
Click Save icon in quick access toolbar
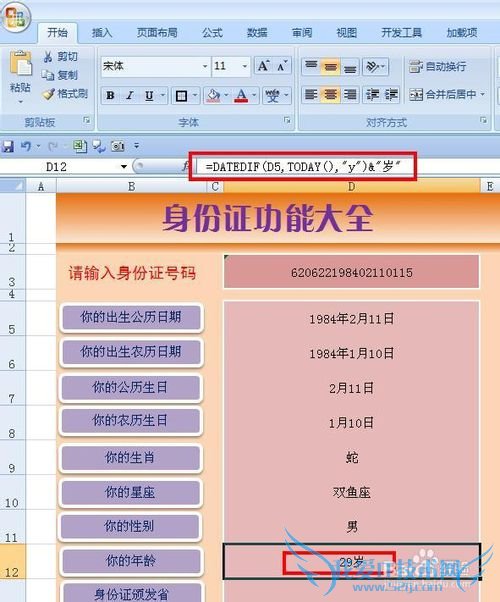point(8,146)
